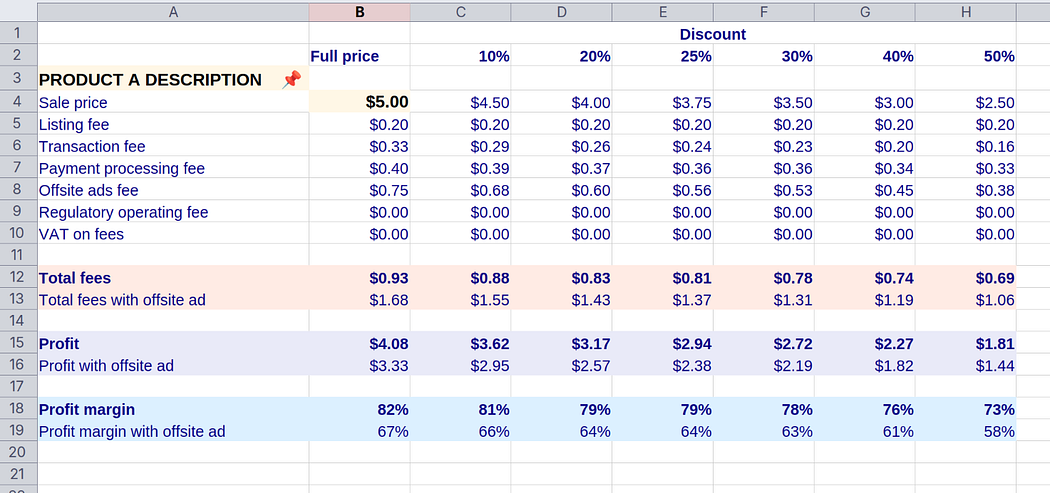Select the $2.50 sale price cell
Screen dimensions: 1050x493
pos(966,102)
